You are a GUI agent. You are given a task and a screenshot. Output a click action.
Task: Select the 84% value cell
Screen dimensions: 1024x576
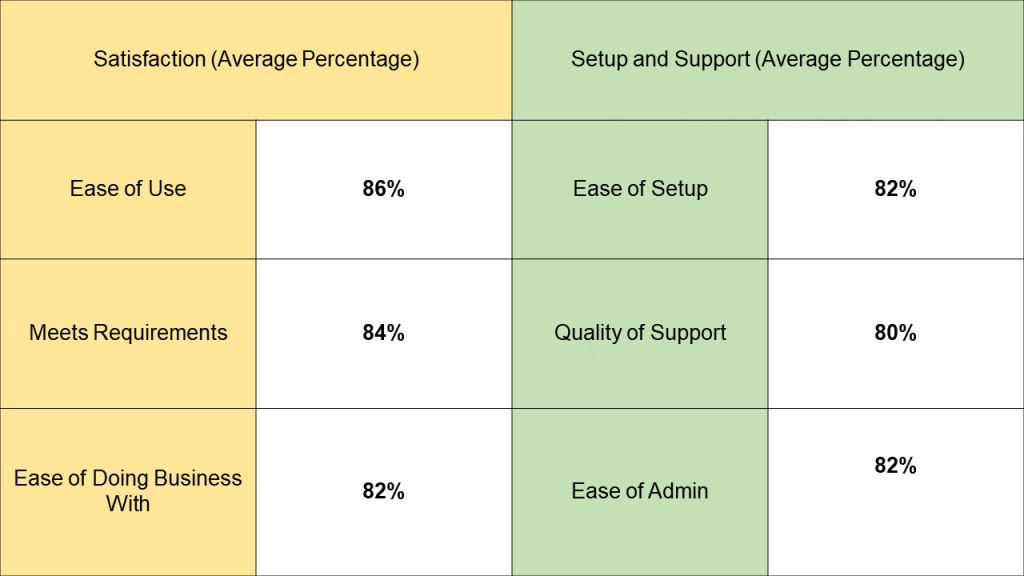tap(384, 334)
